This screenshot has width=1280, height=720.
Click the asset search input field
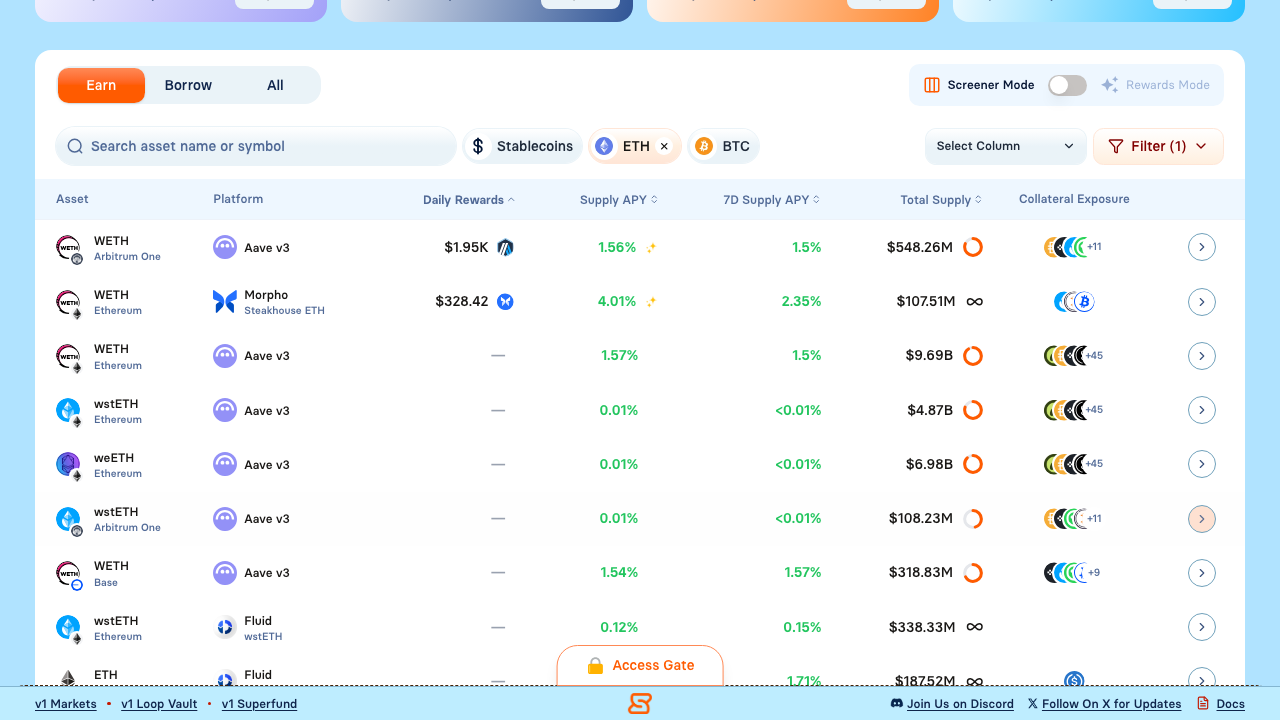tap(256, 146)
